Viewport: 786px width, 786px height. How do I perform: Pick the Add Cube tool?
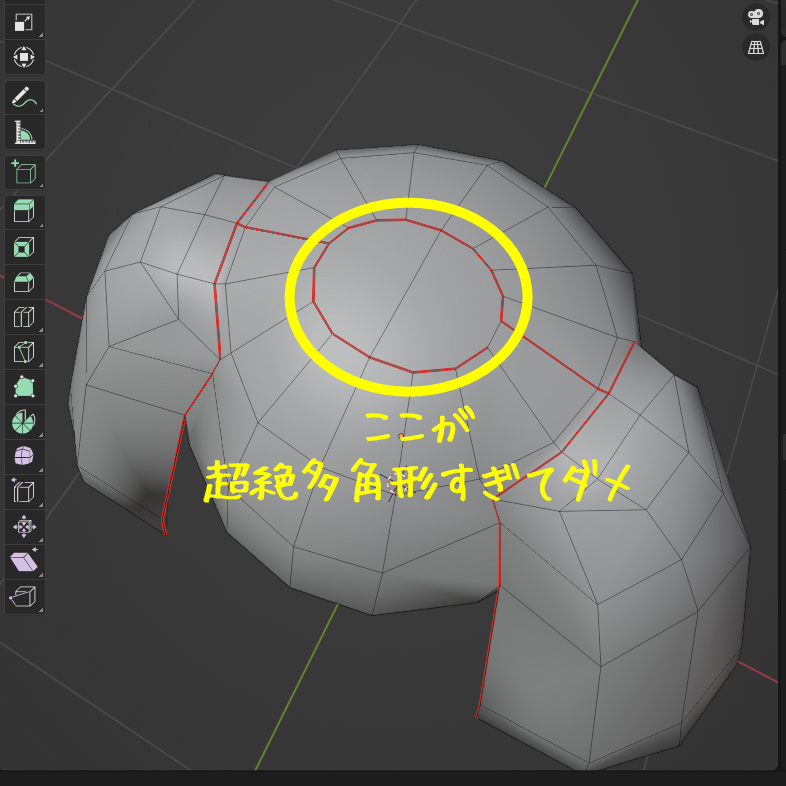point(24,172)
